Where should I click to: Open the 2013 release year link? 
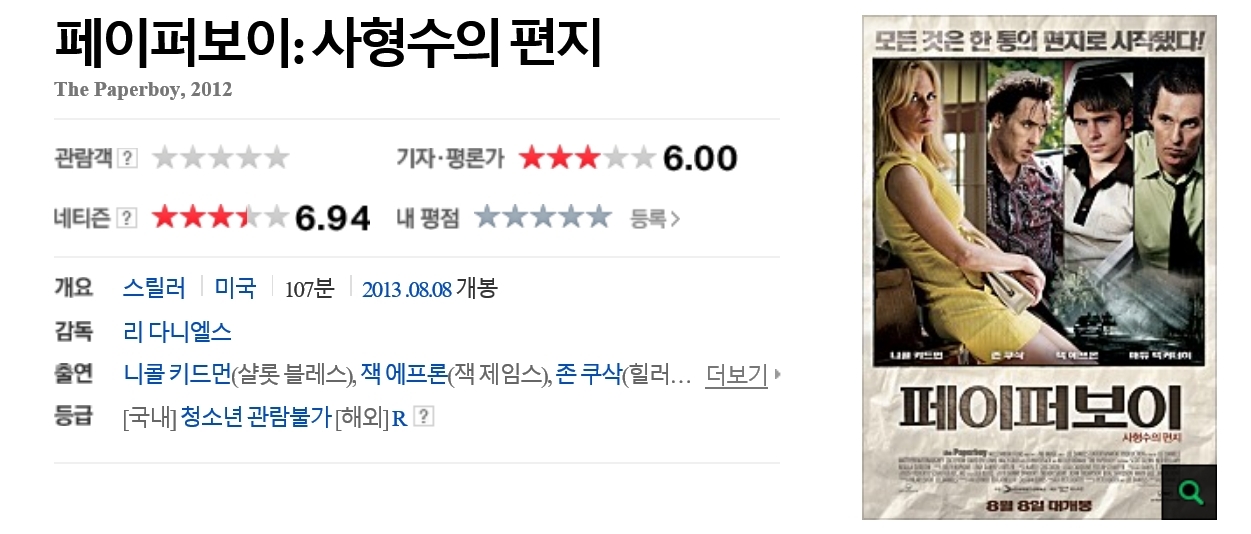pyautogui.click(x=382, y=290)
